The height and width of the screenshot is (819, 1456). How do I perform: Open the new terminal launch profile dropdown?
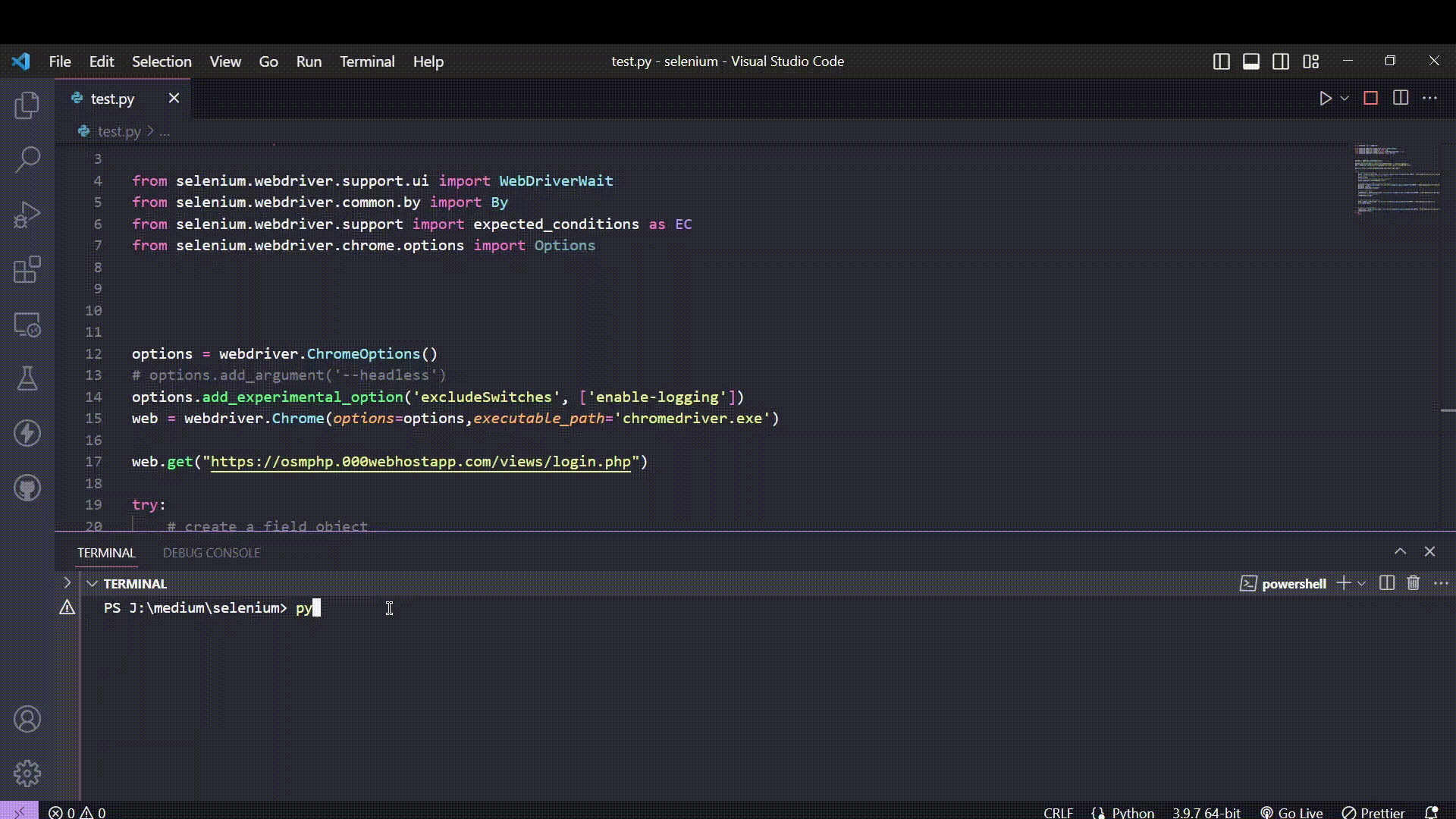click(x=1362, y=583)
